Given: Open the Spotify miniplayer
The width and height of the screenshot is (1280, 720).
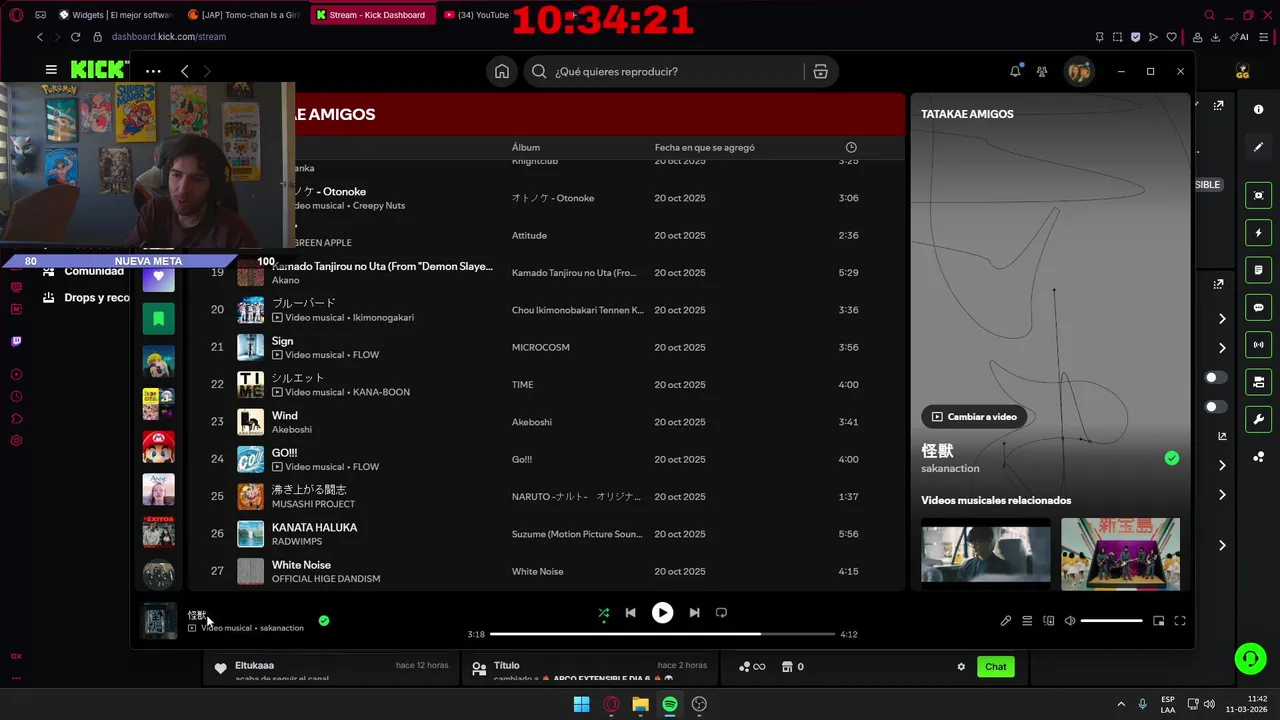Looking at the screenshot, I should pyautogui.click(x=1159, y=621).
